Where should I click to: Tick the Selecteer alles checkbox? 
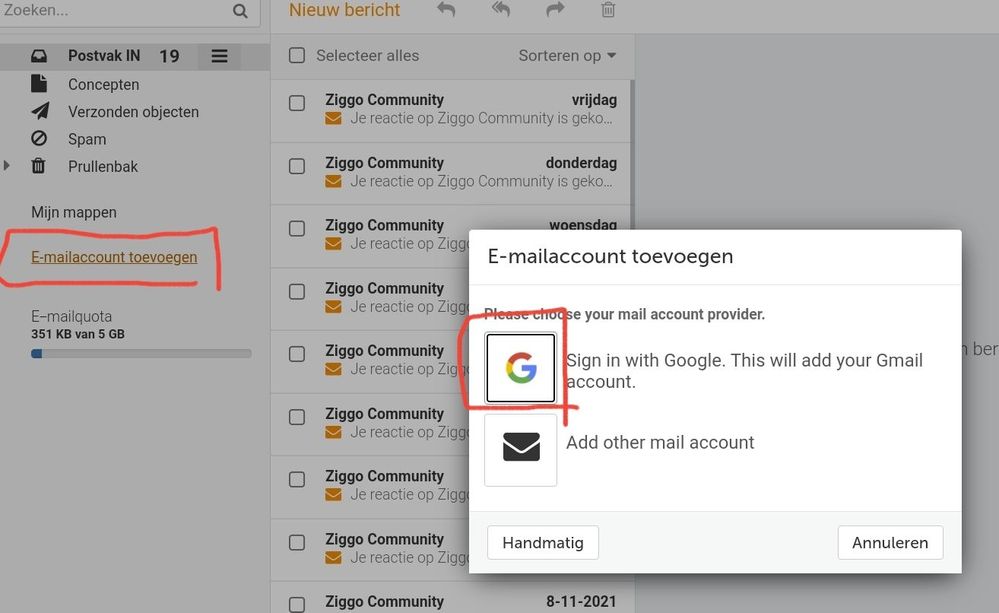(x=297, y=55)
